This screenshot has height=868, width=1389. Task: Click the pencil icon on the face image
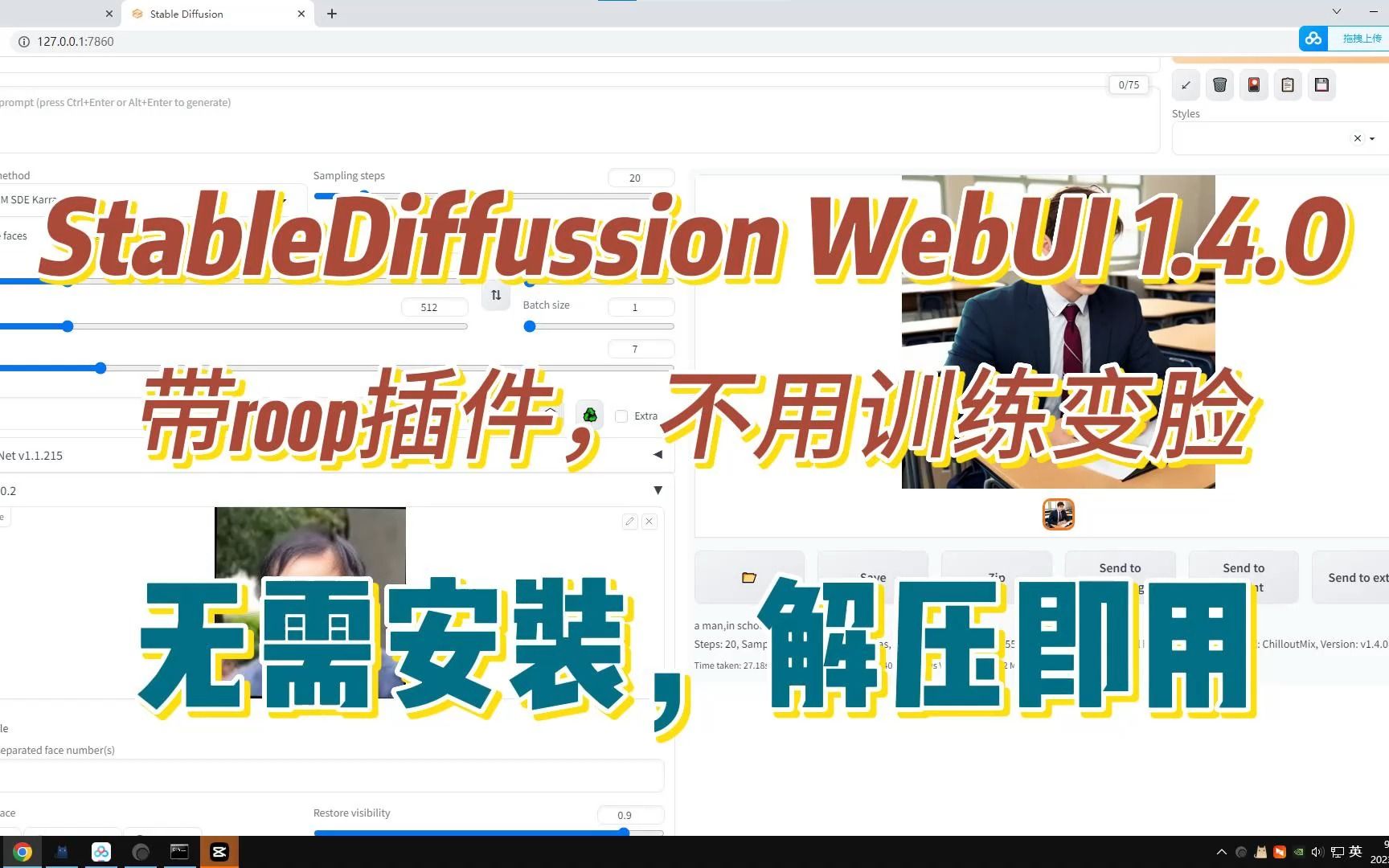[x=629, y=522]
